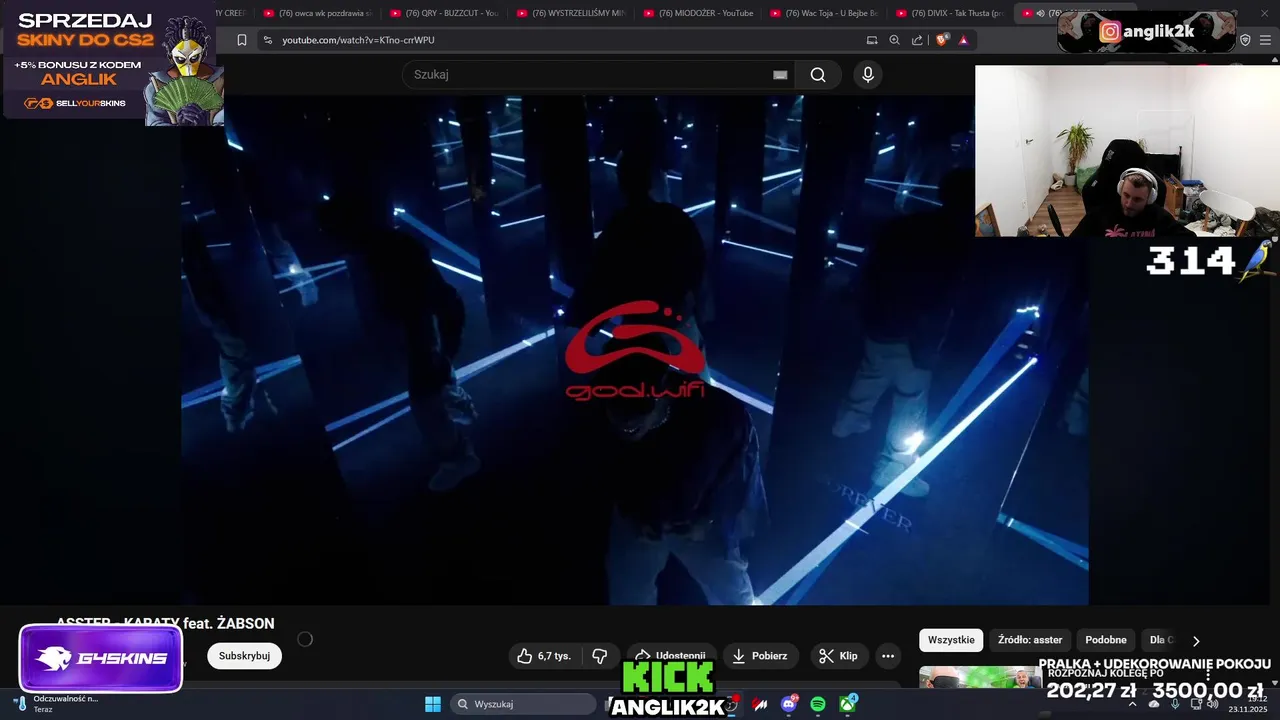Switch to the "WYSTRZELILIŚMY" tab
Viewport: 1280px width, 720px height.
point(571,13)
